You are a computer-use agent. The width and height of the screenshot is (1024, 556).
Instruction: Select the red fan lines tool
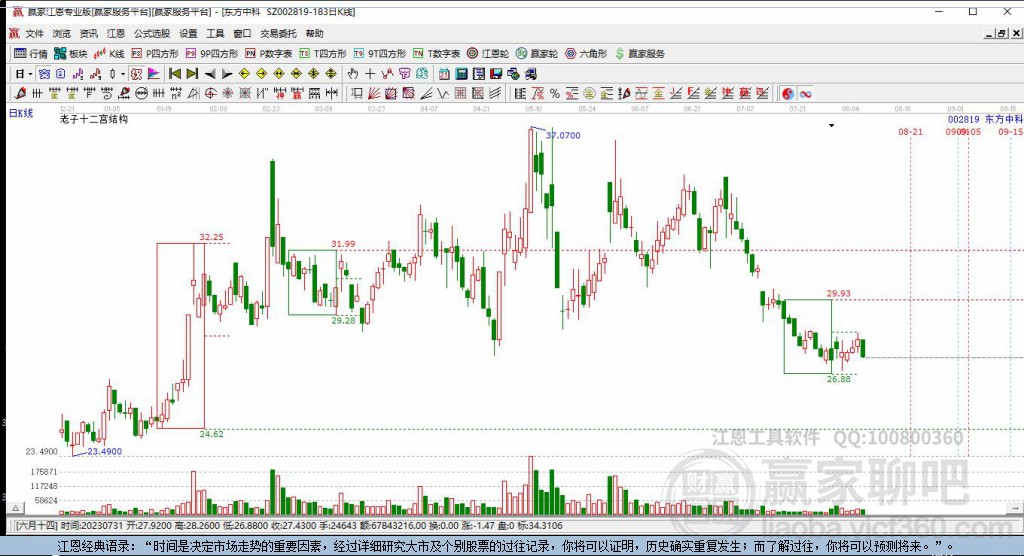(x=374, y=93)
